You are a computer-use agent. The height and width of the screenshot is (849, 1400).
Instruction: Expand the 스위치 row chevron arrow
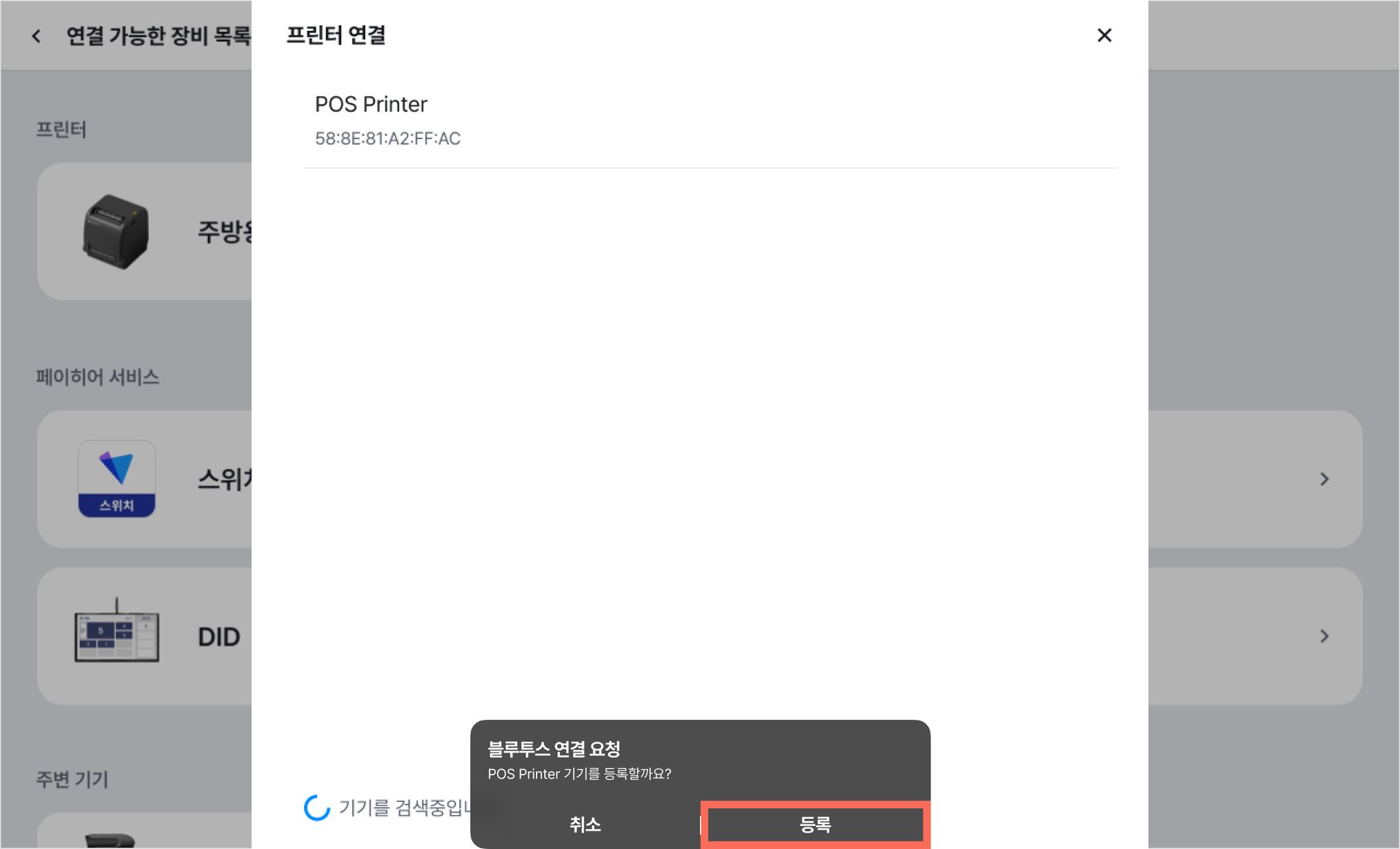tap(1324, 479)
